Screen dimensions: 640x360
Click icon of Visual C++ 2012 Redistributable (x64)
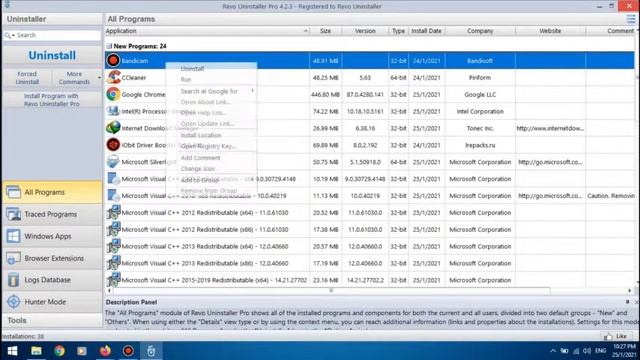click(113, 213)
